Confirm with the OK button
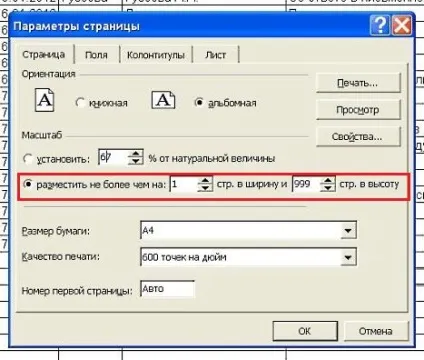This screenshot has width=424, height=360. point(305,331)
